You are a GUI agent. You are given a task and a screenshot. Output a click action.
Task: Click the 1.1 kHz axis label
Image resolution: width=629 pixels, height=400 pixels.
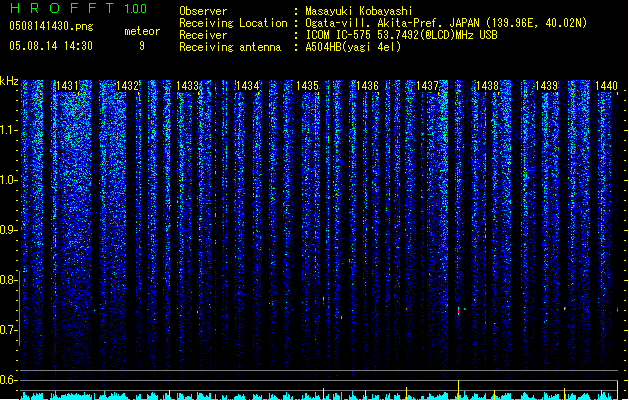tap(8, 130)
